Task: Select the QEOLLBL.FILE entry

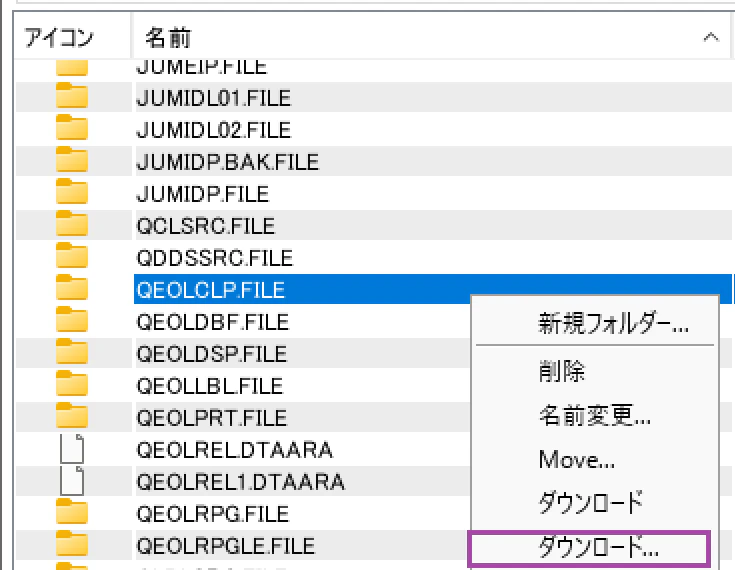Action: tap(210, 385)
